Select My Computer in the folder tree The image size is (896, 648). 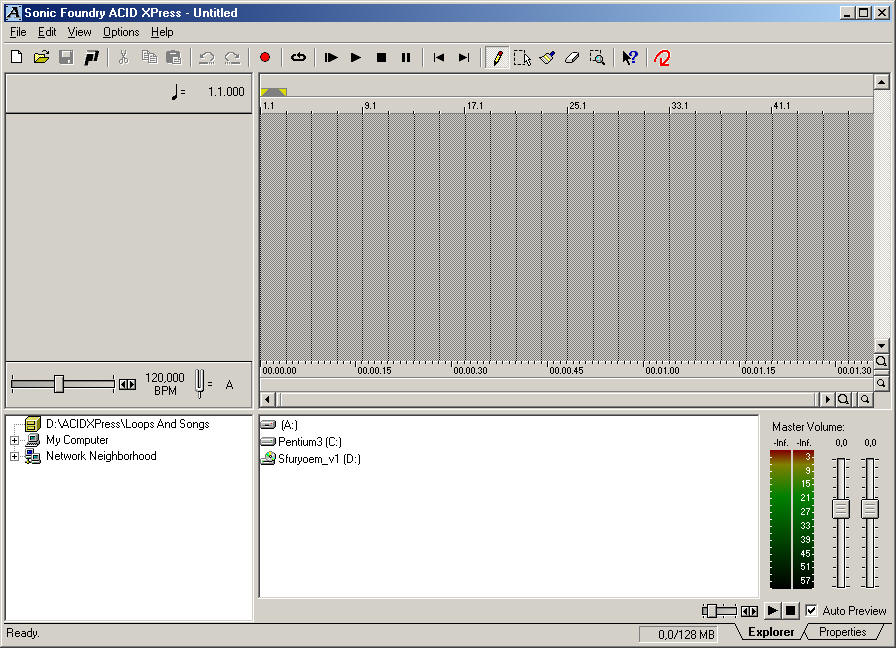[x=77, y=440]
